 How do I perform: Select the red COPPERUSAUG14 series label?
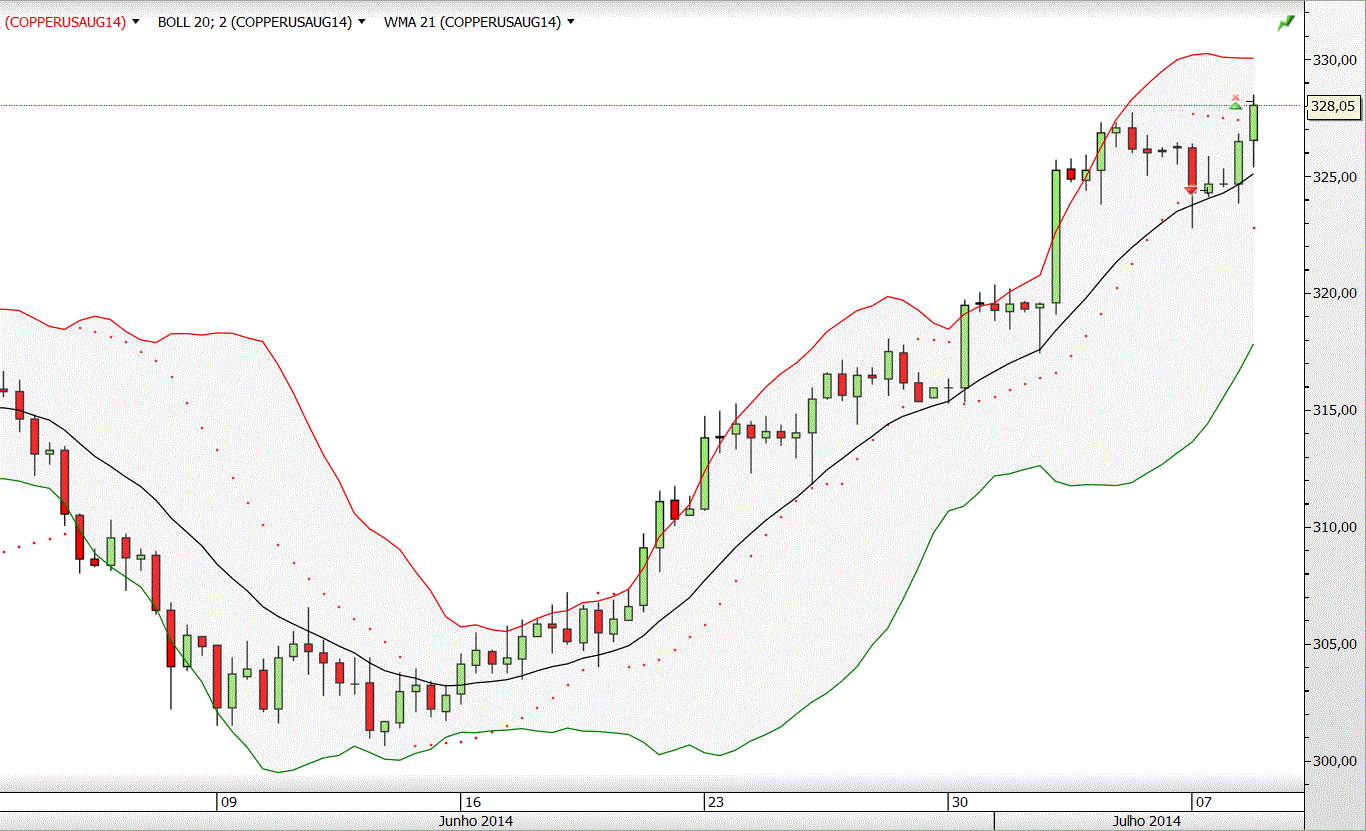coord(66,21)
